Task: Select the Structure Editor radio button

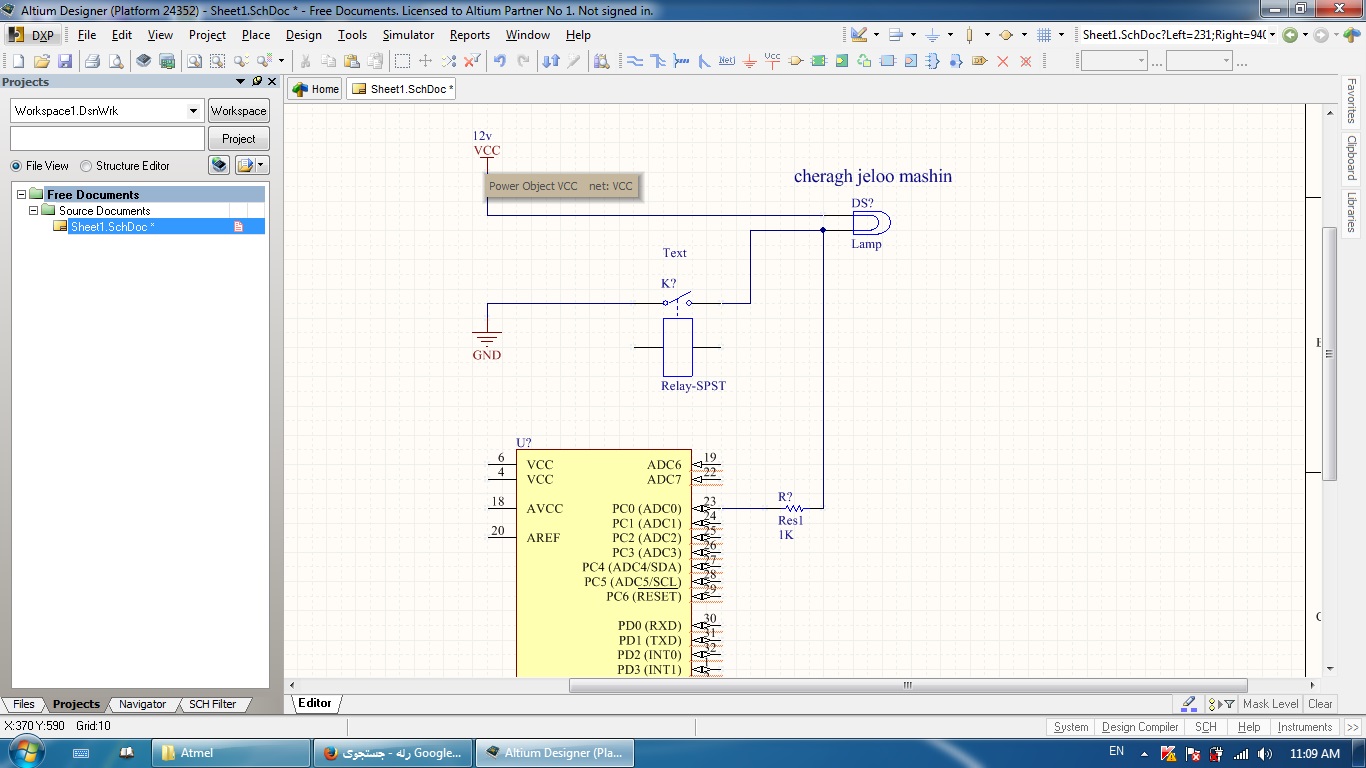Action: [86, 166]
